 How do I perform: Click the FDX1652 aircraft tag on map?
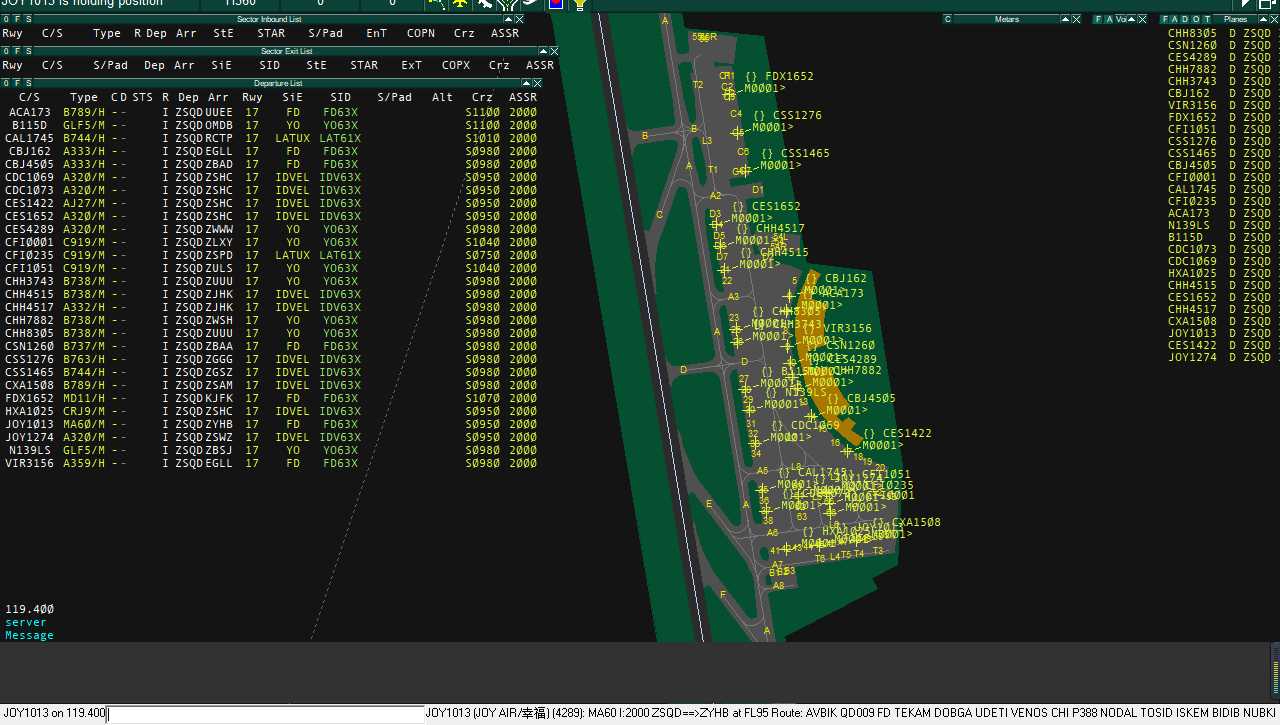789,76
